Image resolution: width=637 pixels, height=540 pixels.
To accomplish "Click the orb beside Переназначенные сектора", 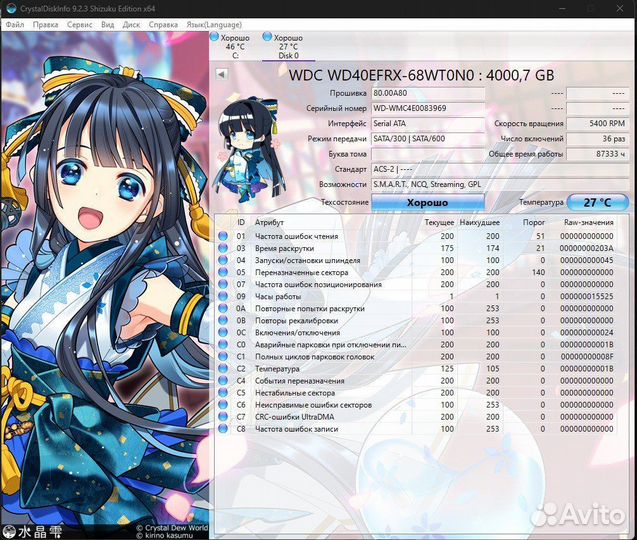I will [223, 272].
